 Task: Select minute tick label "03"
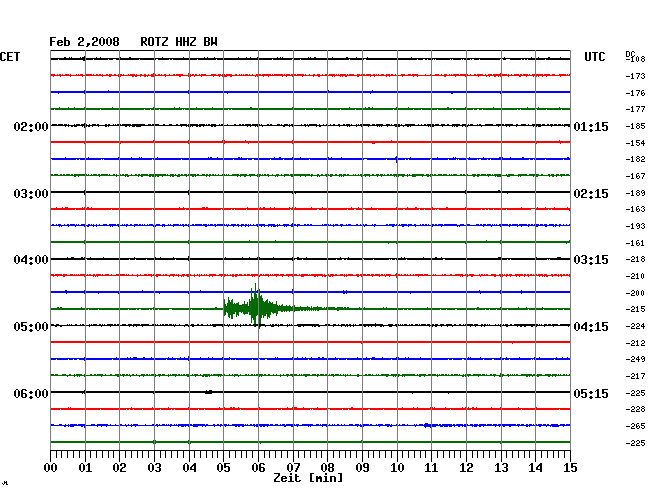click(154, 468)
